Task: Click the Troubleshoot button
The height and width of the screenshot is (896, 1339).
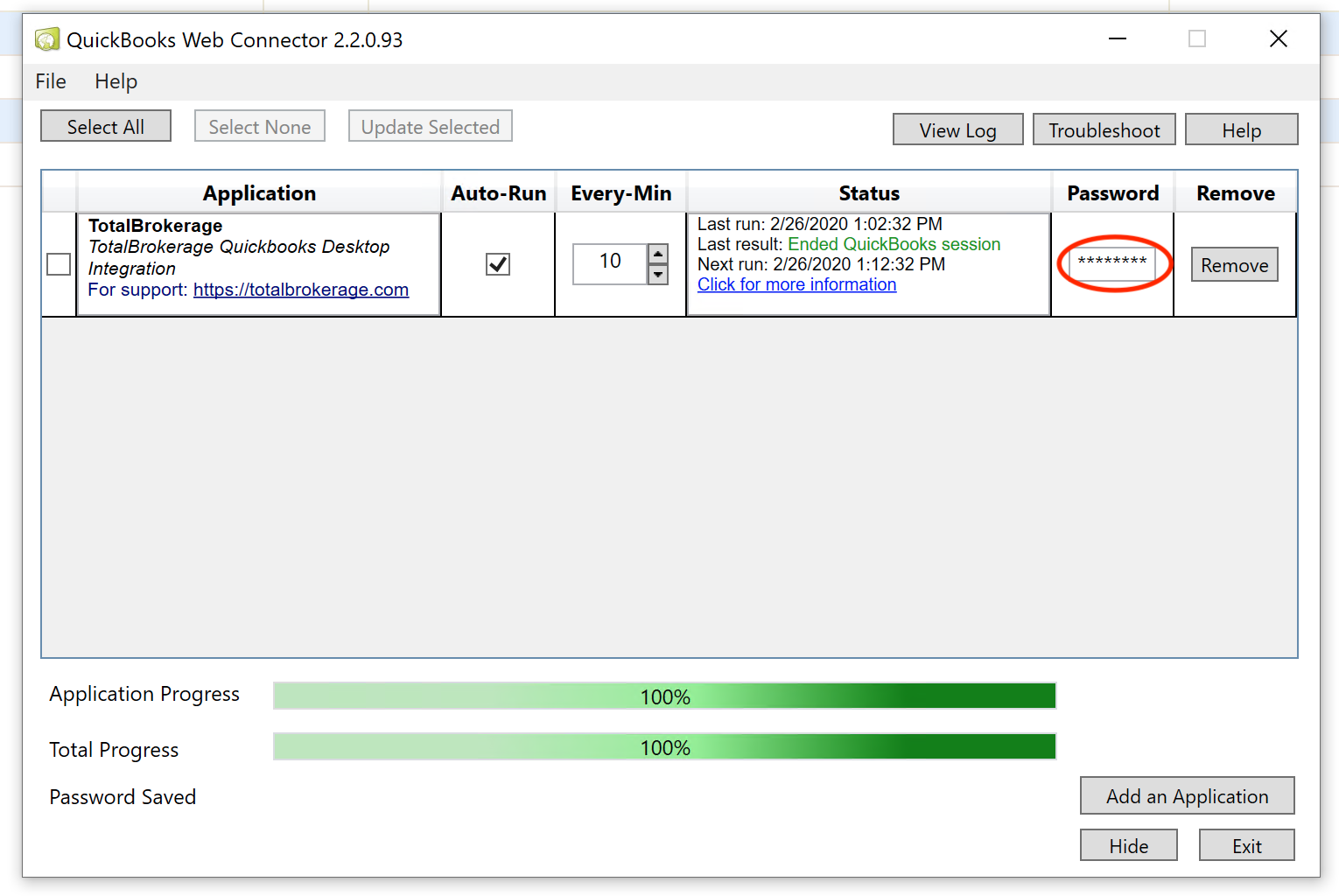Action: pos(1104,129)
